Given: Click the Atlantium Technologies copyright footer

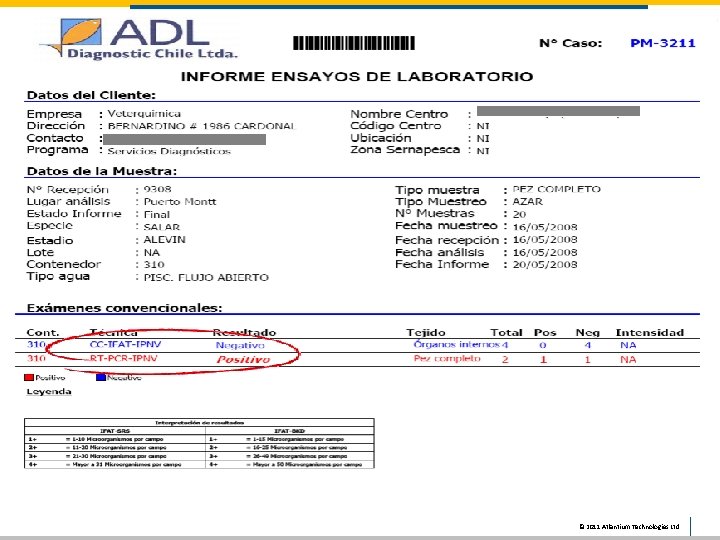Looking at the screenshot, I should [x=630, y=527].
